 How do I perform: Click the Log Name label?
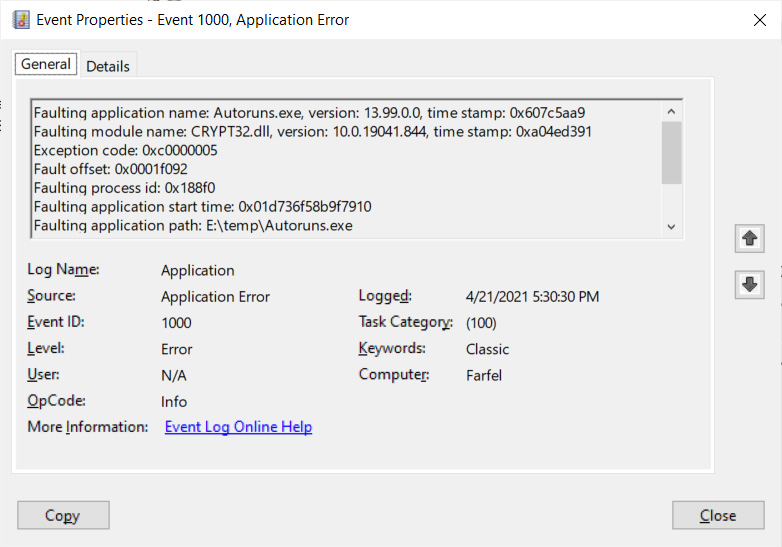(x=63, y=269)
